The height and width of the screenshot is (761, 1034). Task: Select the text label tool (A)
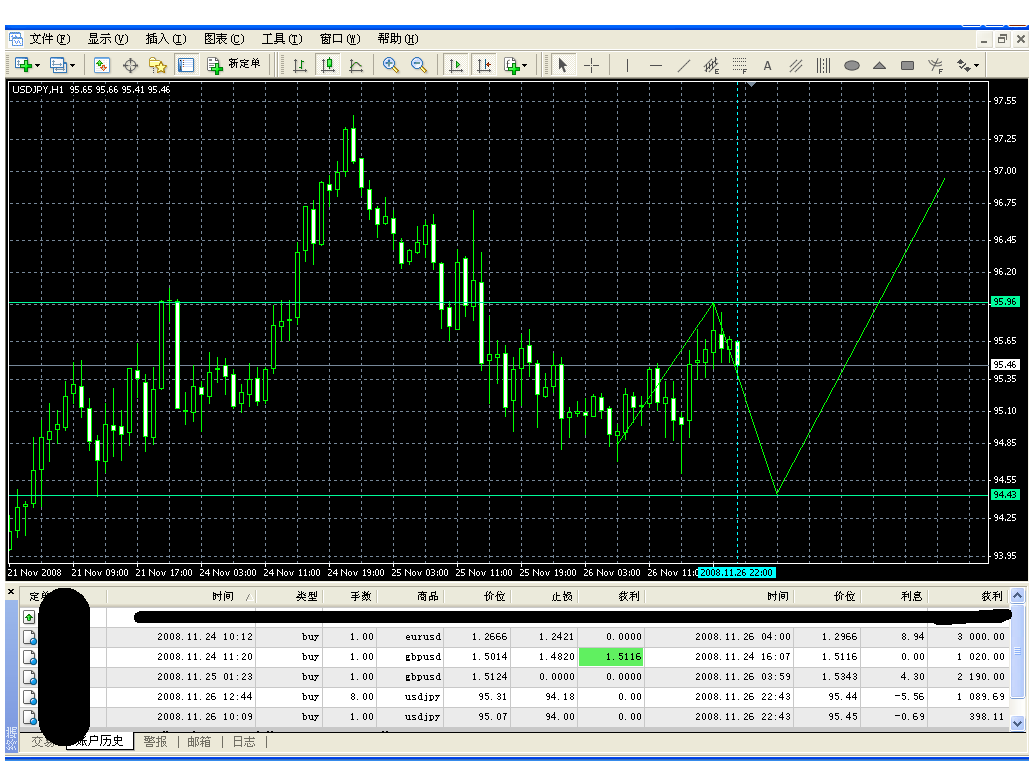click(x=768, y=66)
